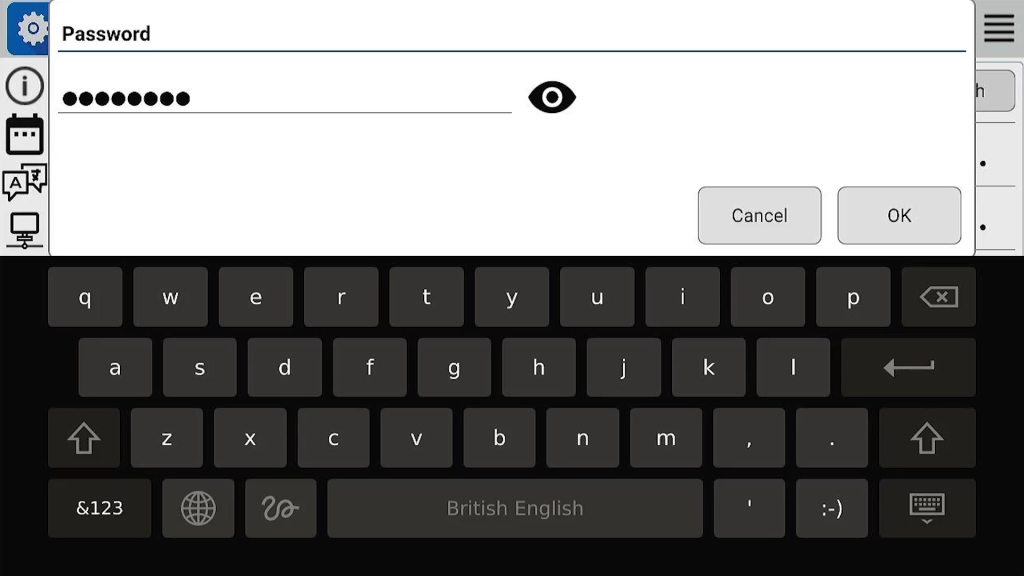Viewport: 1024px width, 576px height.
Task: Open the date and calendar icon
Action: pos(25,135)
